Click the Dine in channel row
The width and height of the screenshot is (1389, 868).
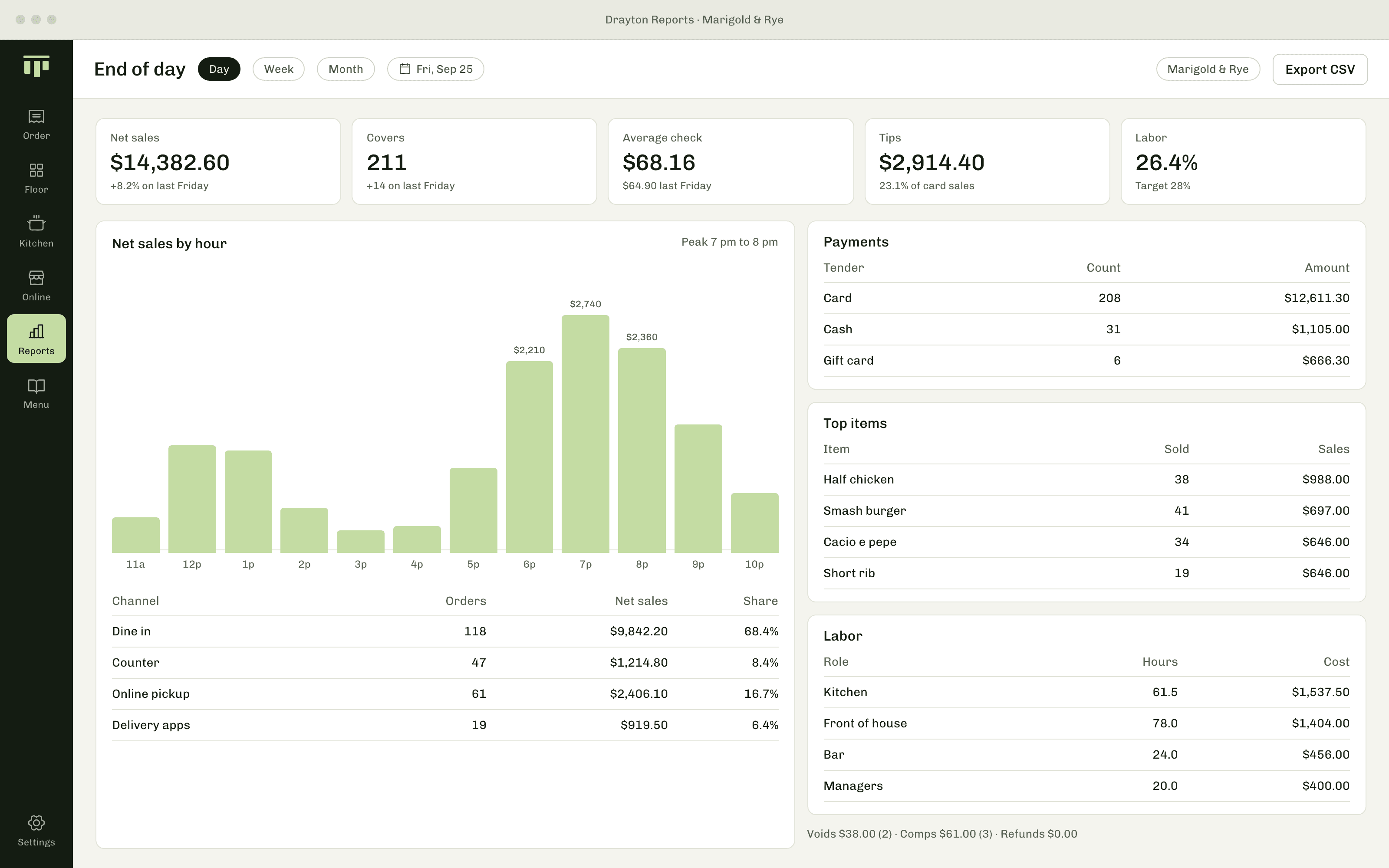coord(445,631)
